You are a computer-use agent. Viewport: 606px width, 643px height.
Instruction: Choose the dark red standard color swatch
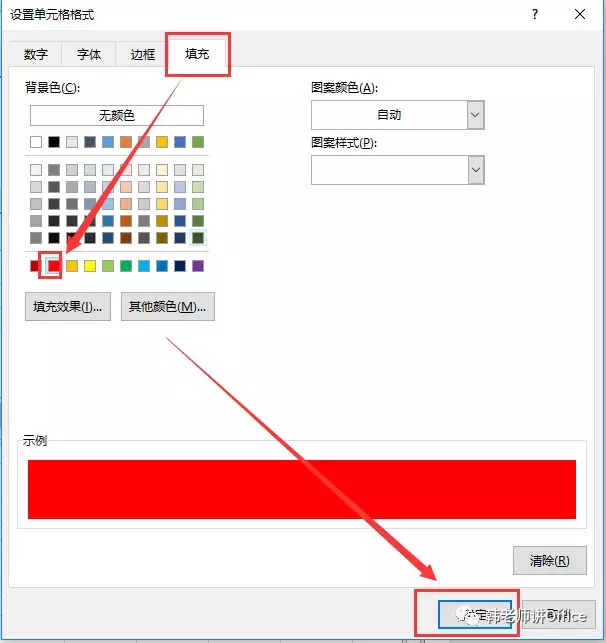point(35,266)
